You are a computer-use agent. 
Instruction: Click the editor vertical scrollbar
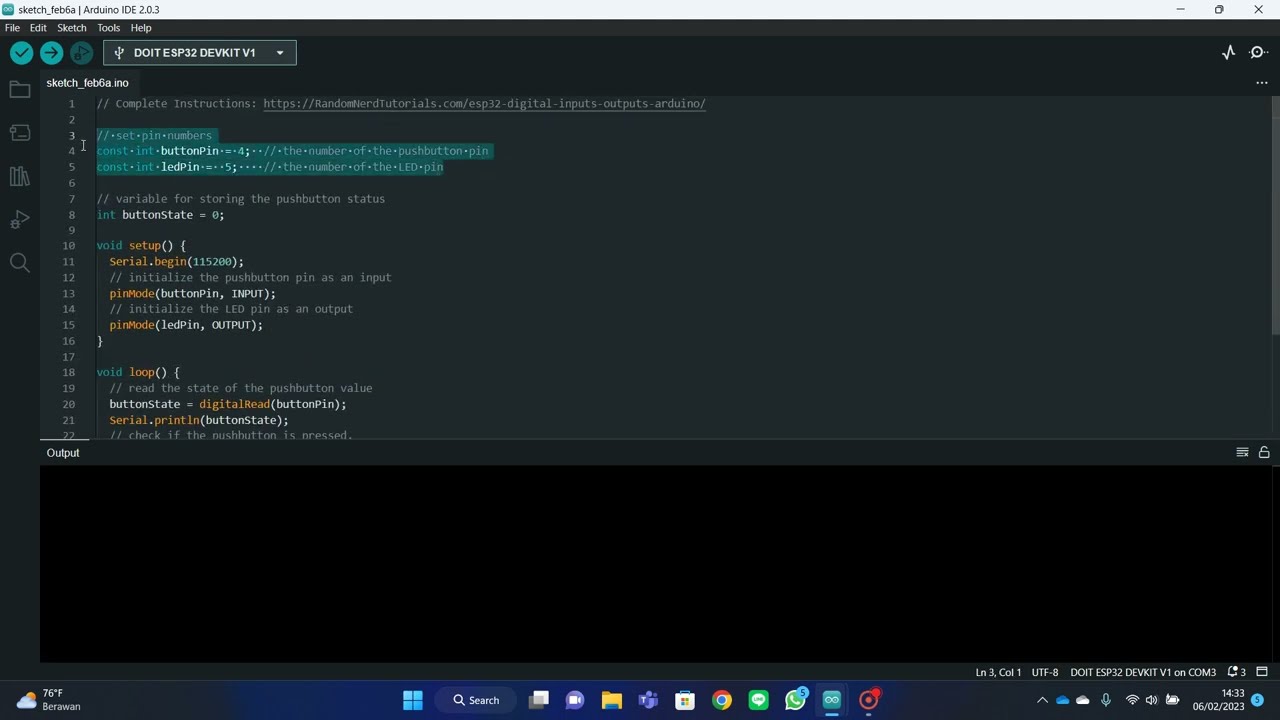click(1275, 215)
